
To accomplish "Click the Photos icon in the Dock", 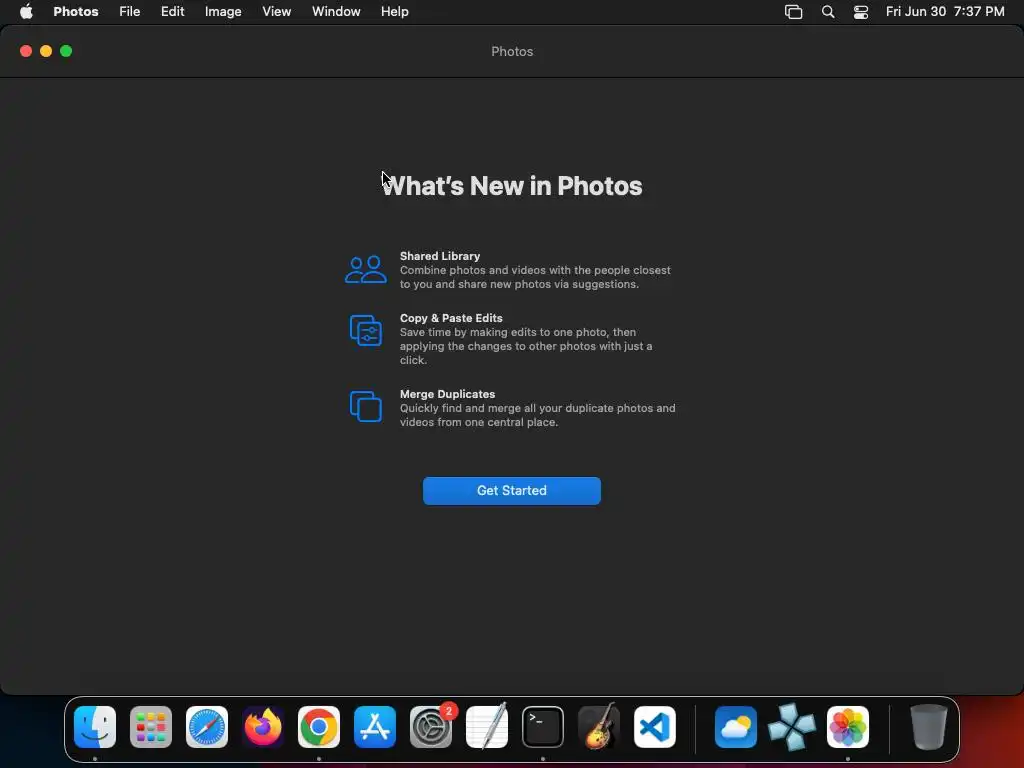I will (x=848, y=727).
